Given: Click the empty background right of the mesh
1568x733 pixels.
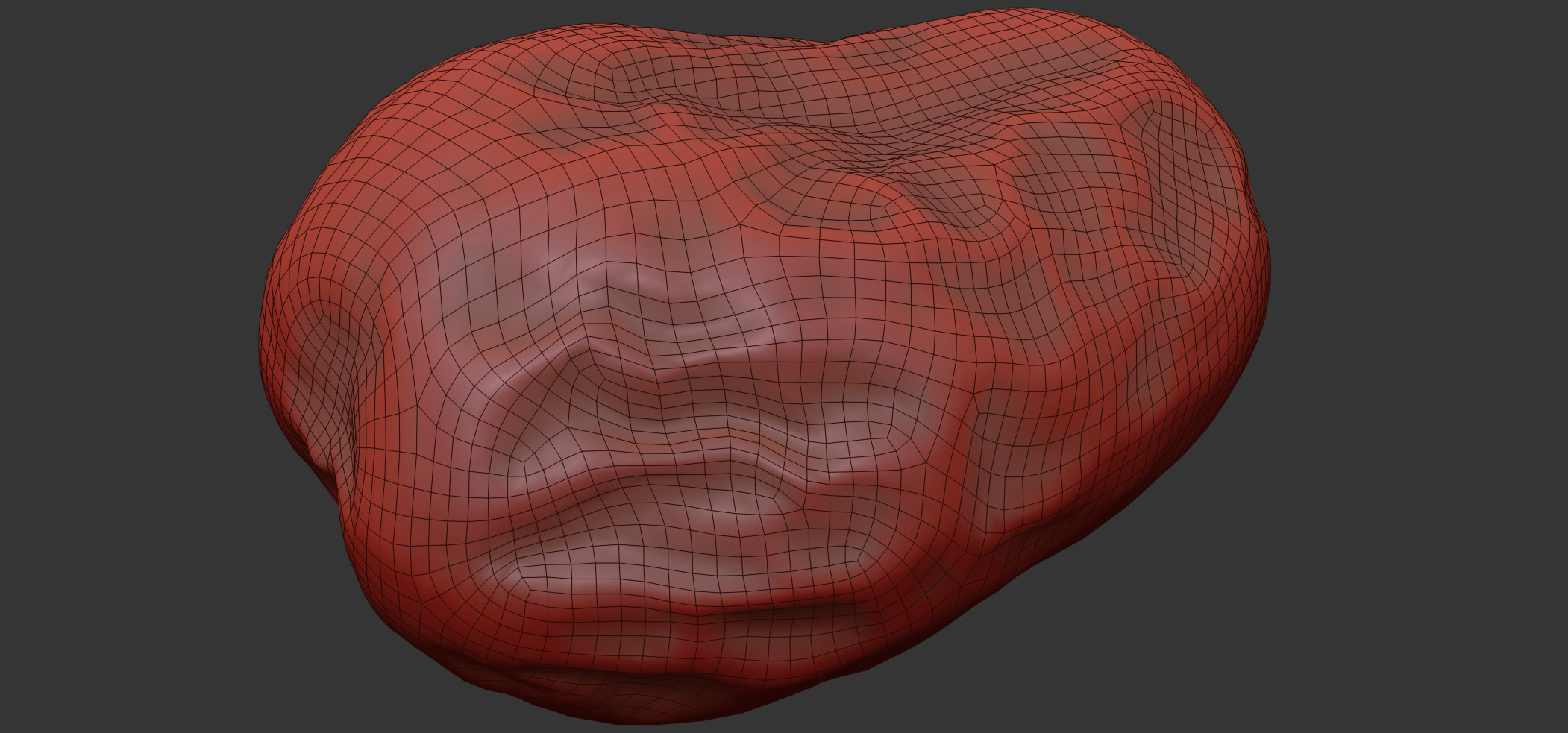Looking at the screenshot, I should pos(1417,373).
